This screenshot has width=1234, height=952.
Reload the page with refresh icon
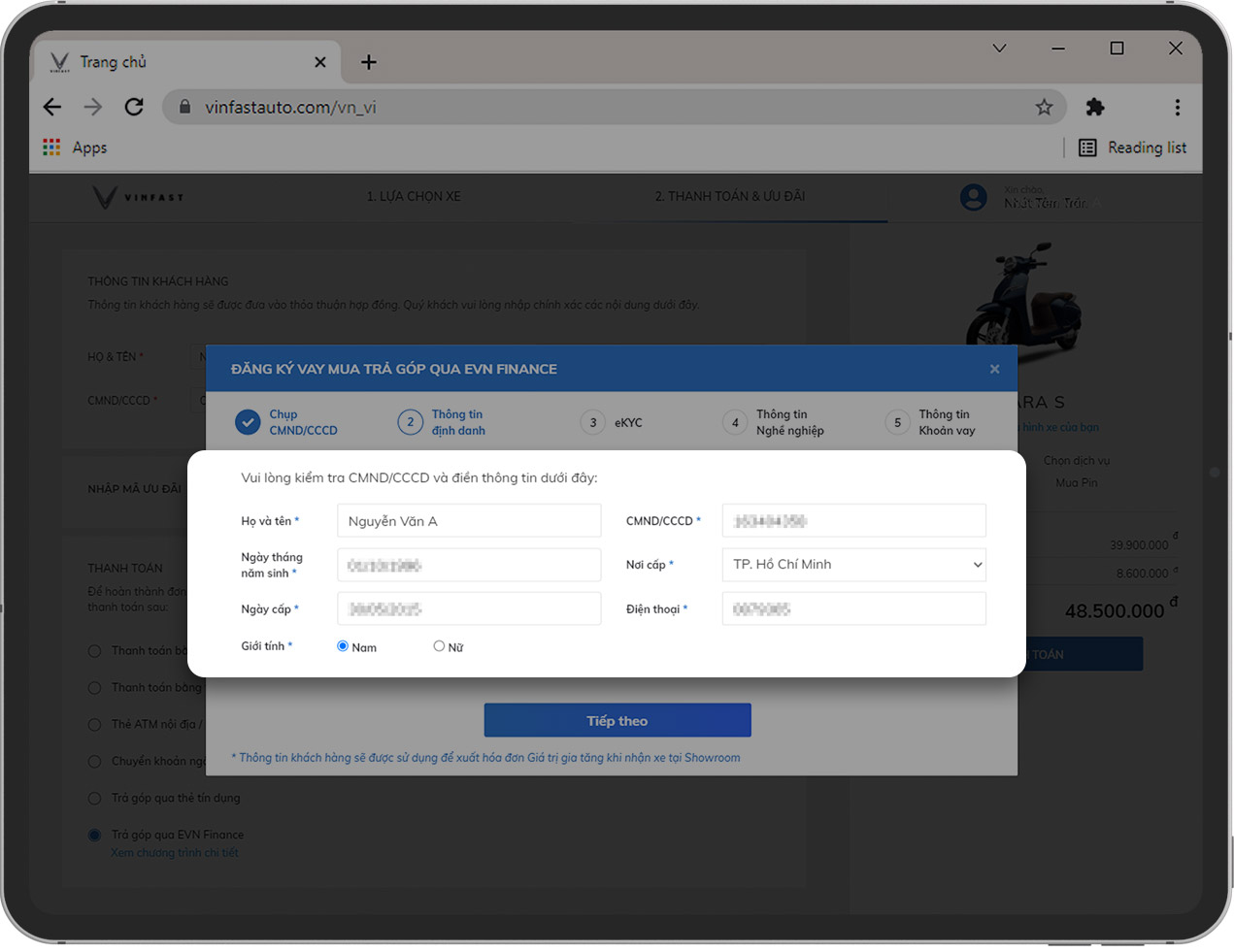[x=134, y=107]
